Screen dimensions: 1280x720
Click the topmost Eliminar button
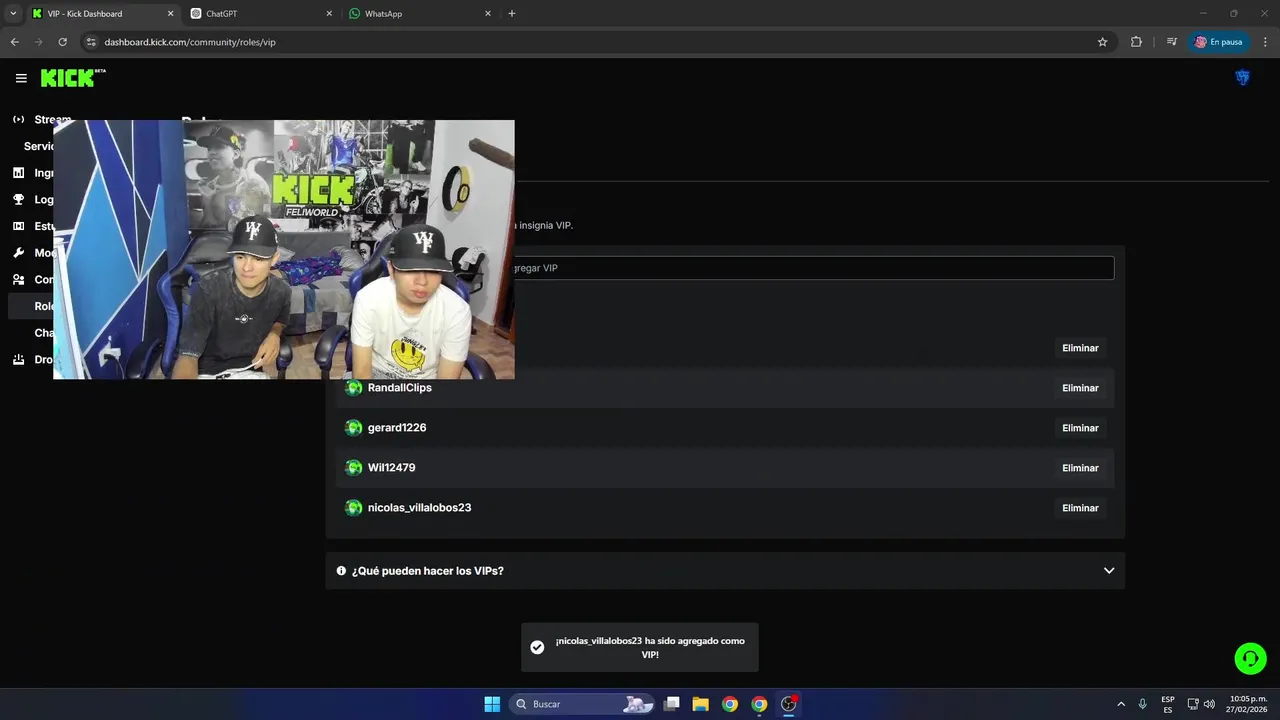click(x=1080, y=348)
